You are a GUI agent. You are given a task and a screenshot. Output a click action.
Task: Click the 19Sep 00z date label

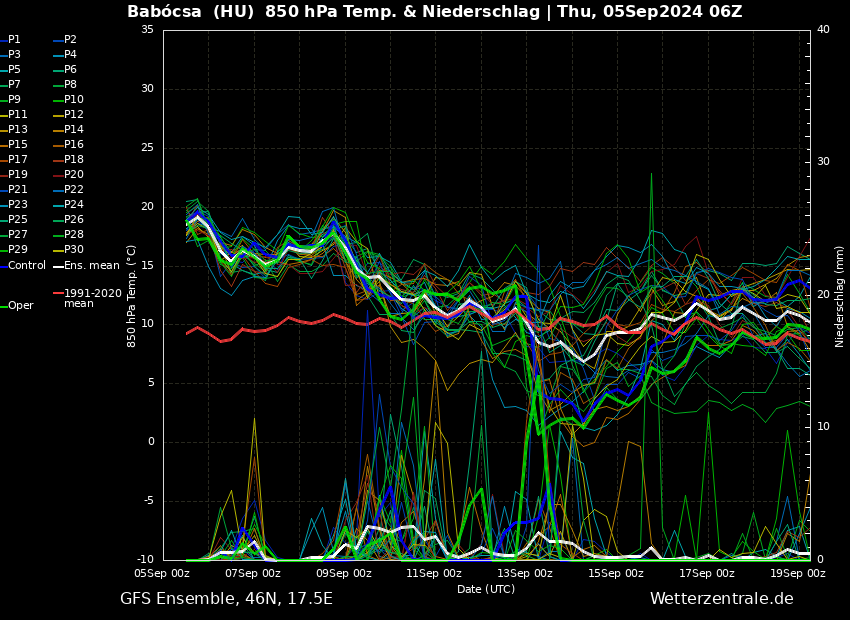(x=797, y=574)
